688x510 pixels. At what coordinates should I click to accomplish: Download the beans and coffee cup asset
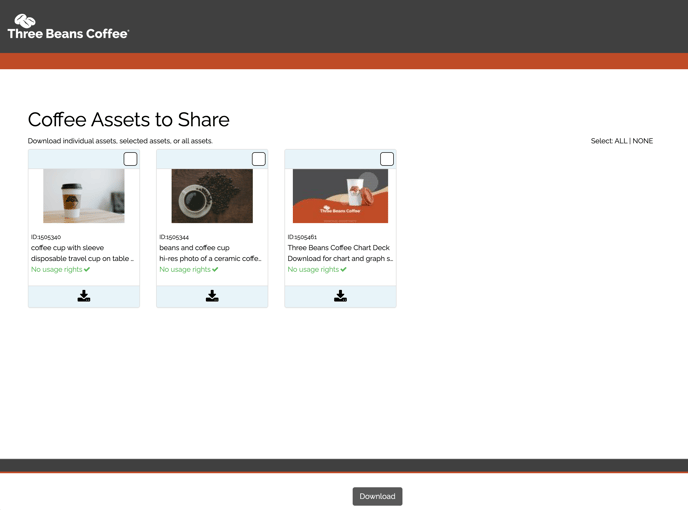[212, 296]
